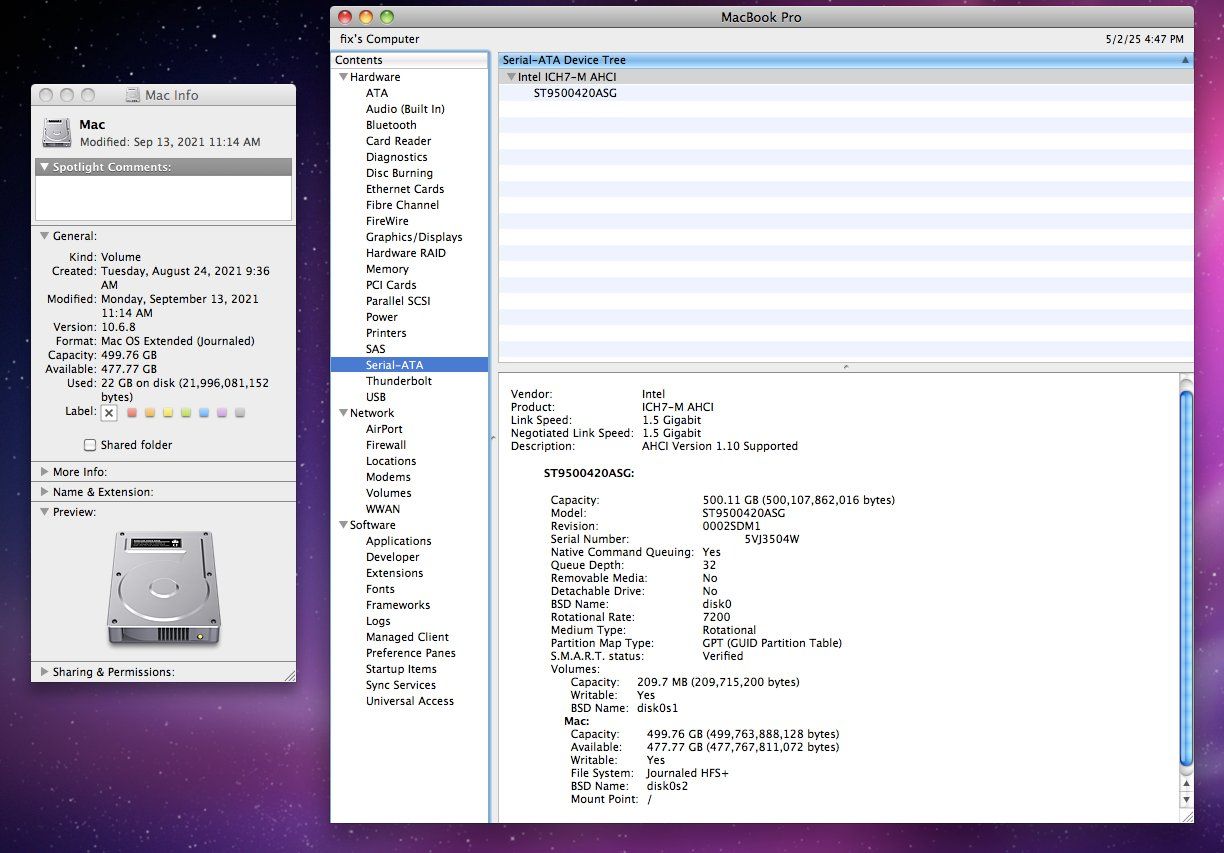Click the Mac Info window resize grip
1224x853 pixels.
coord(289,675)
